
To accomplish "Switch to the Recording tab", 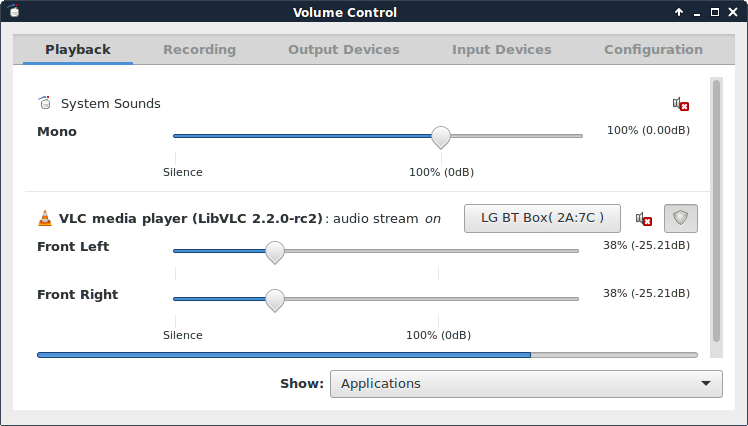I will (x=199, y=49).
